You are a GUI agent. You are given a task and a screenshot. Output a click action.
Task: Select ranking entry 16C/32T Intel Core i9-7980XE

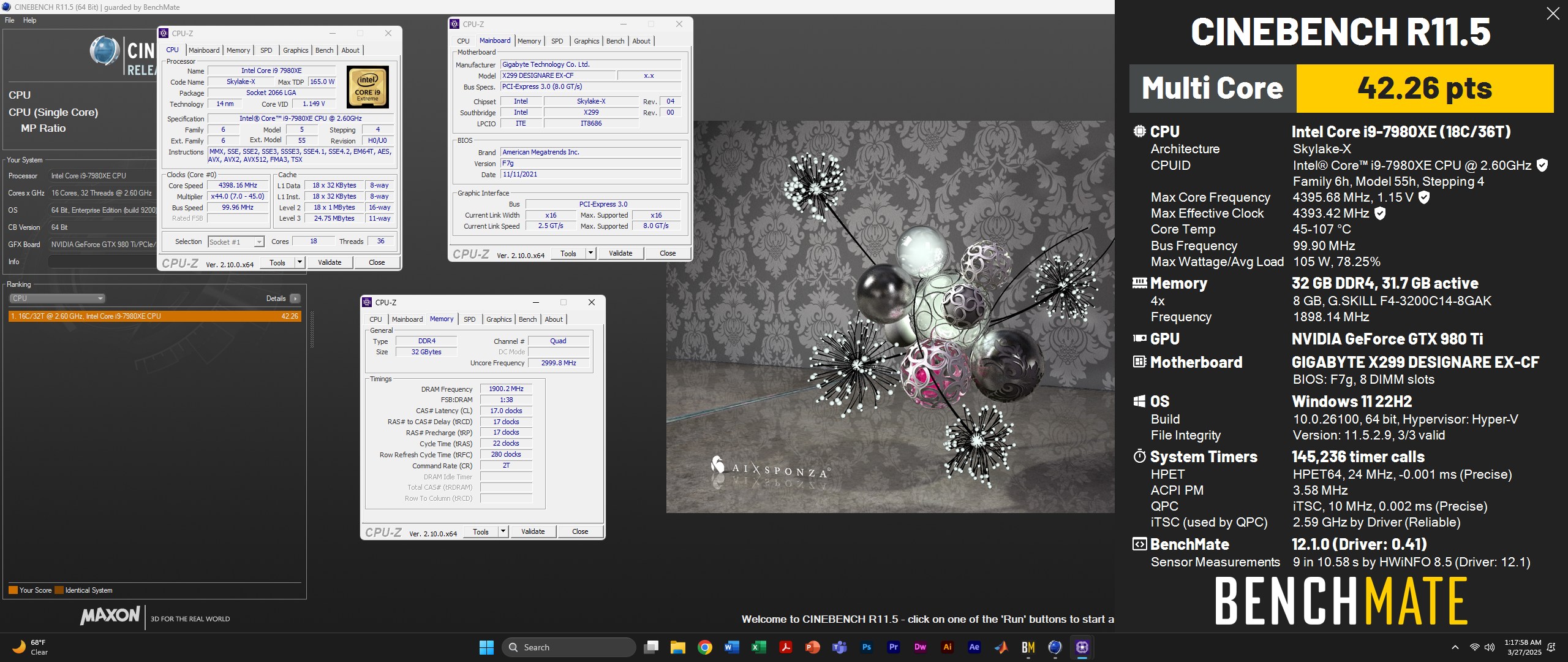[x=154, y=316]
